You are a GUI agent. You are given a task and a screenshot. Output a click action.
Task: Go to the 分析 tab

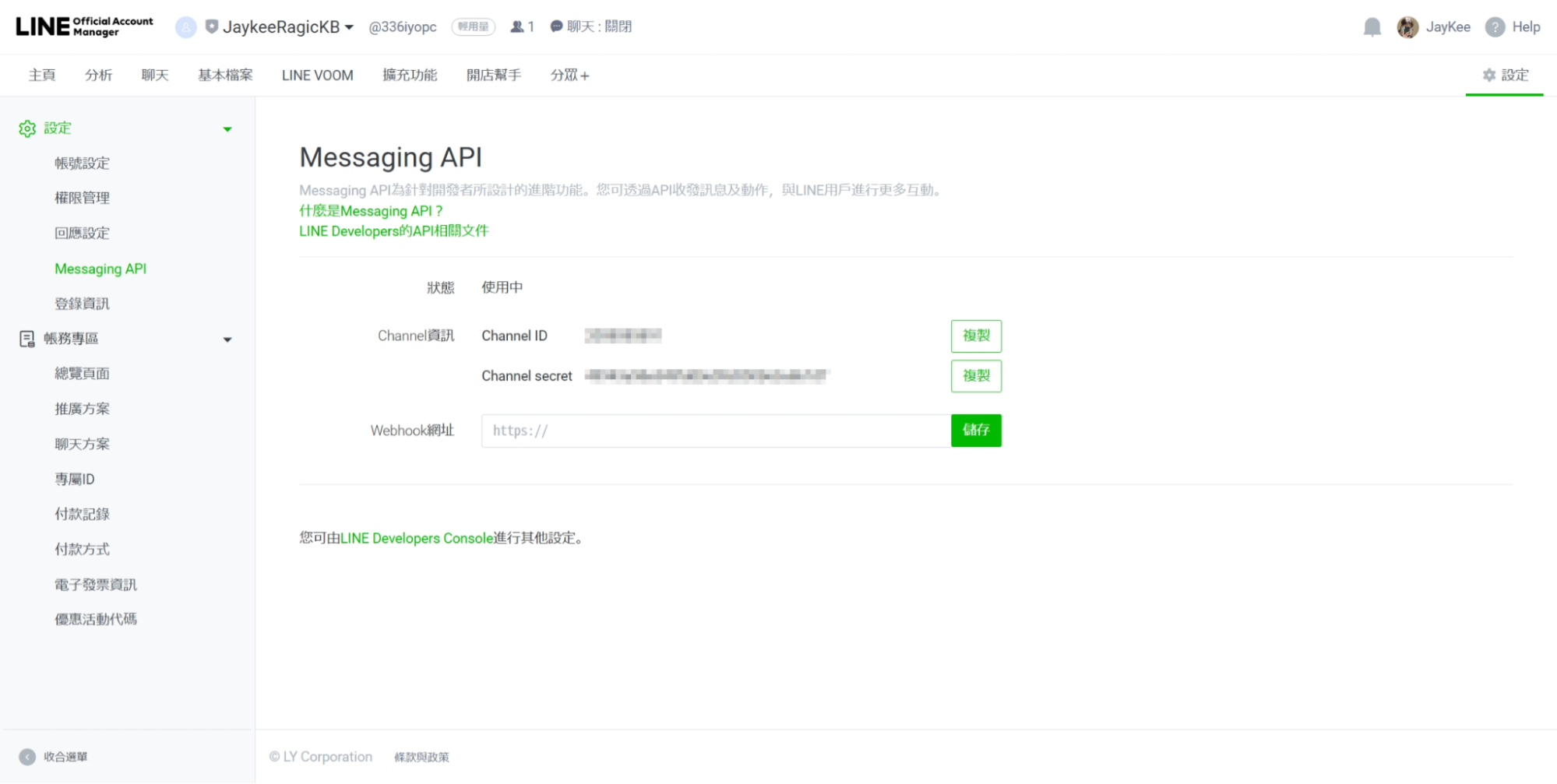pos(98,75)
